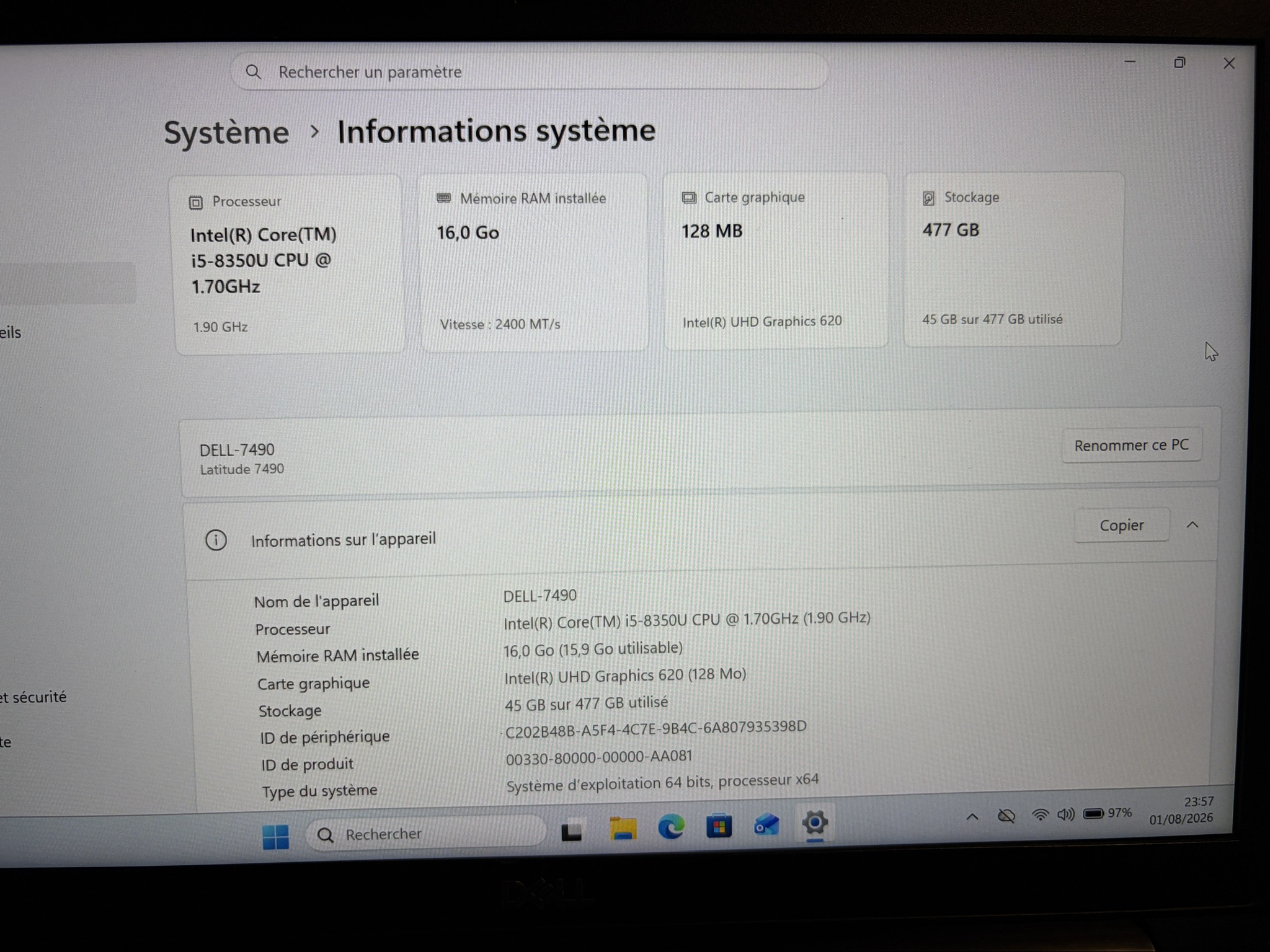Click the Renommer ce PC button
This screenshot has height=952, width=1270.
1132,445
